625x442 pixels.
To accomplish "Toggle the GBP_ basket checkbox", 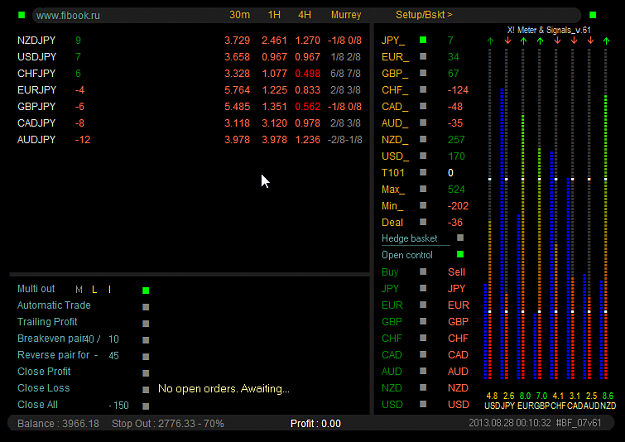I will (x=423, y=73).
